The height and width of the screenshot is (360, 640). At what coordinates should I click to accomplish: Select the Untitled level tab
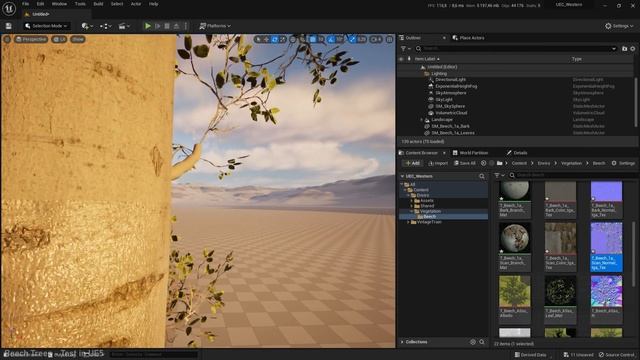click(41, 14)
